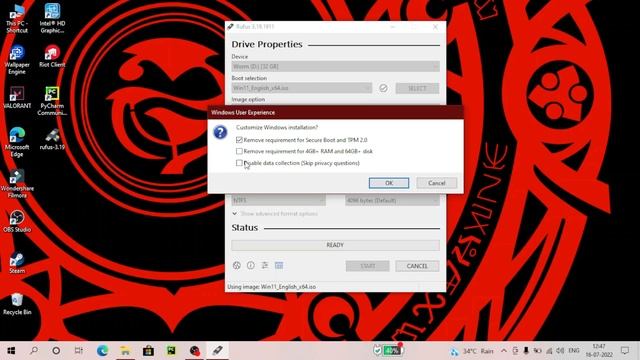Open cluster size 4096 bytes dropdown
The height and width of the screenshot is (360, 640).
coord(392,200)
